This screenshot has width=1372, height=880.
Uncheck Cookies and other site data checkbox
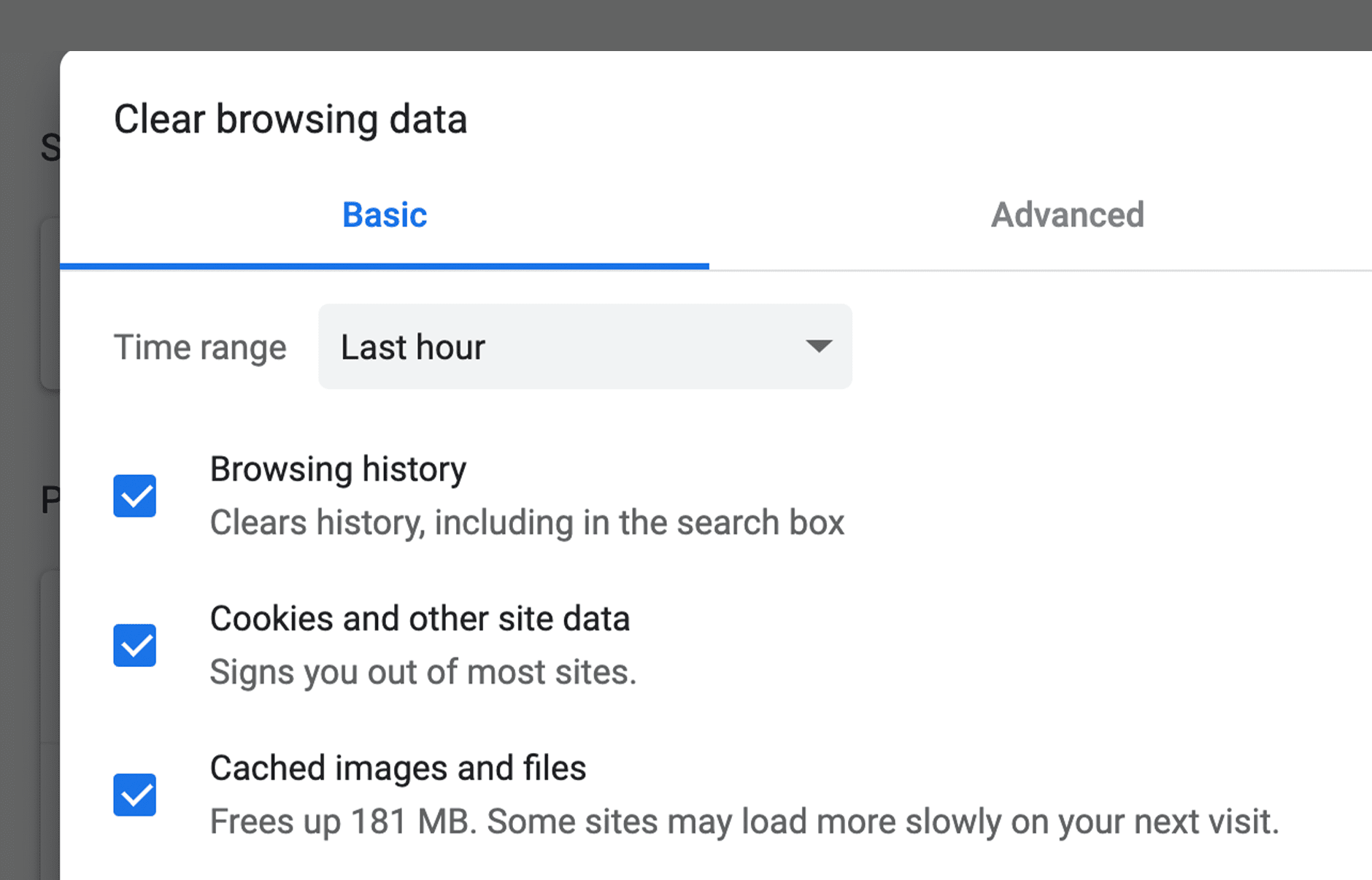click(135, 645)
